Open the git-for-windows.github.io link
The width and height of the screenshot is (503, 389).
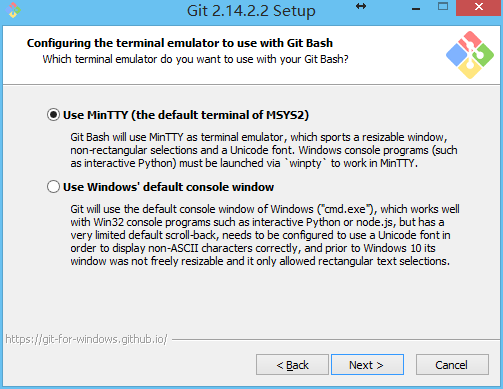[86, 339]
